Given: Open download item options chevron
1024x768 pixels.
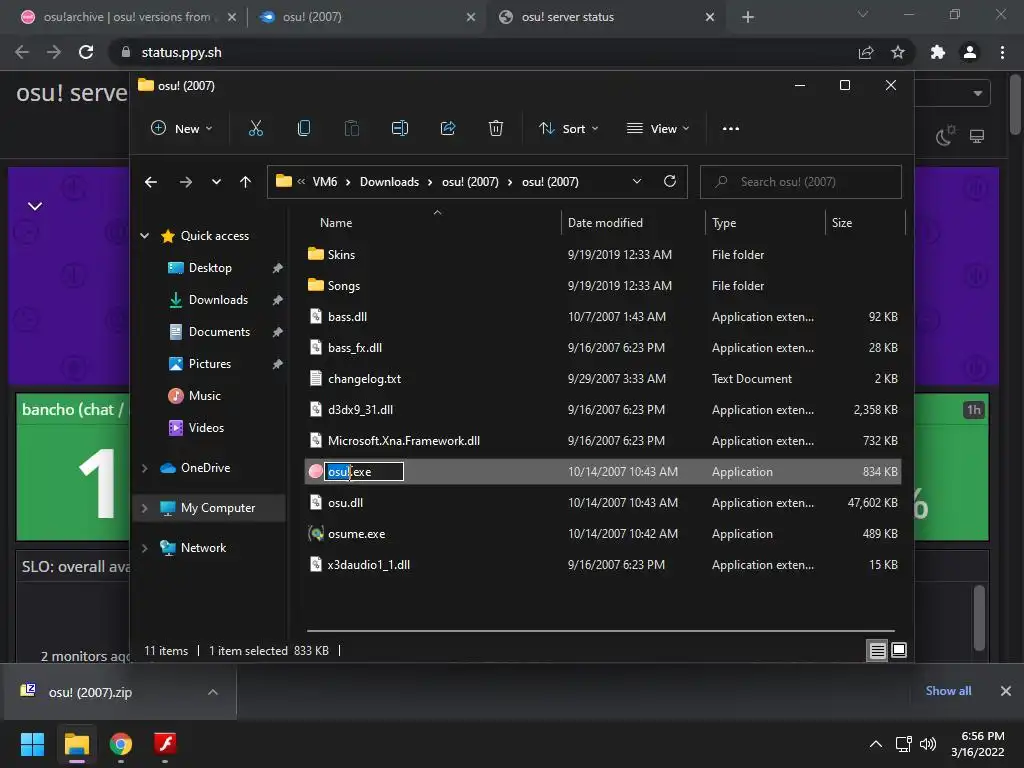Looking at the screenshot, I should pos(213,692).
